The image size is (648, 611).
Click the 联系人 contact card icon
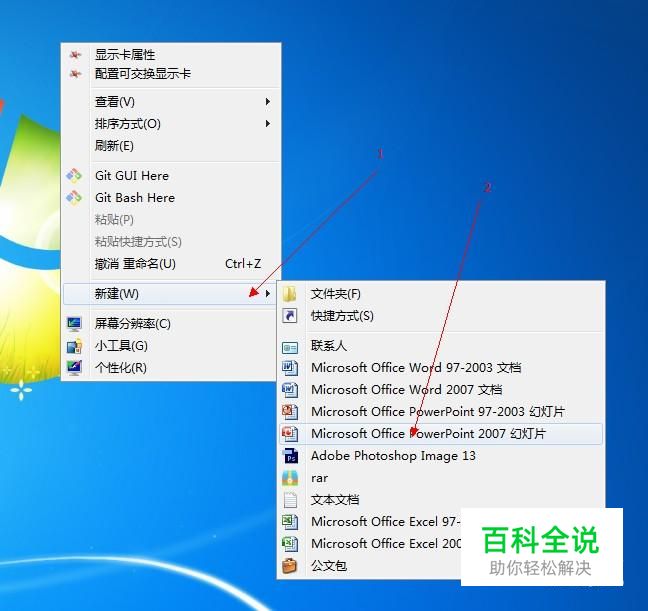(290, 347)
